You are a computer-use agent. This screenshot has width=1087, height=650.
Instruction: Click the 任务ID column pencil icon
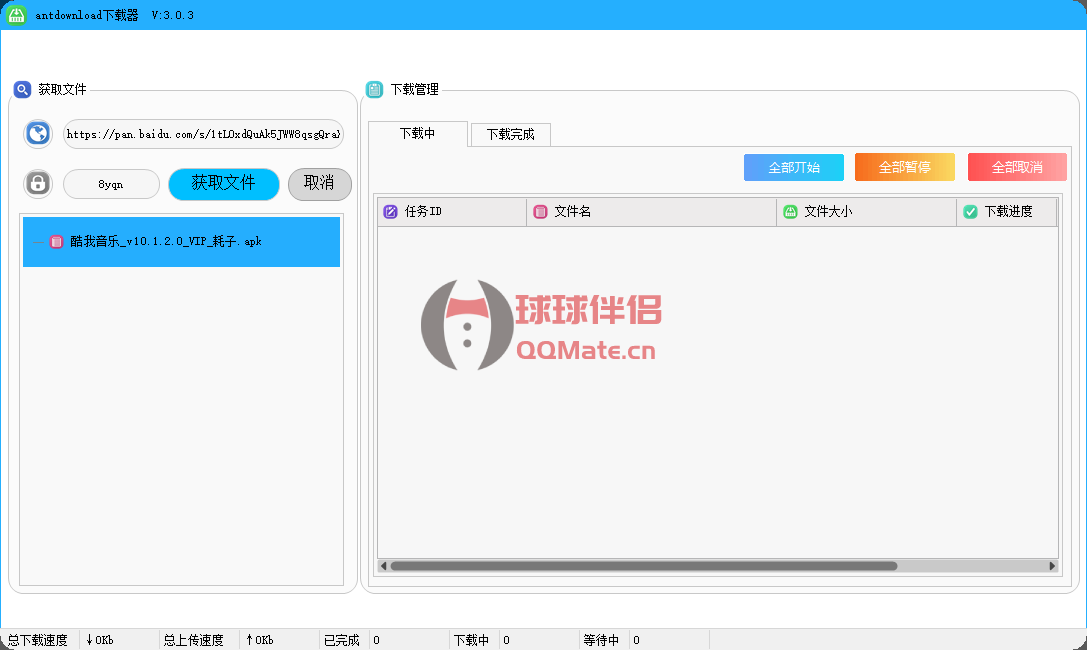(391, 212)
